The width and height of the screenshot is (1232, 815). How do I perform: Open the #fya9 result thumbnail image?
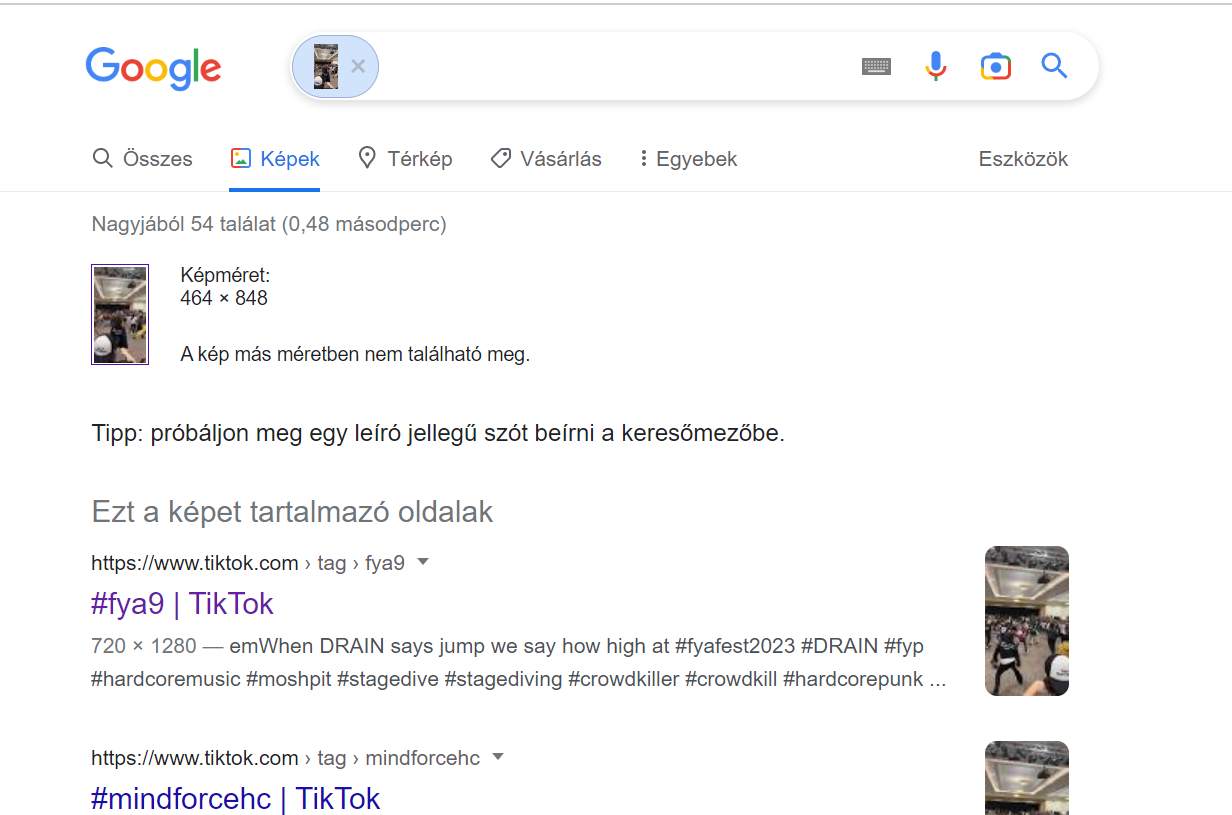click(x=1027, y=621)
